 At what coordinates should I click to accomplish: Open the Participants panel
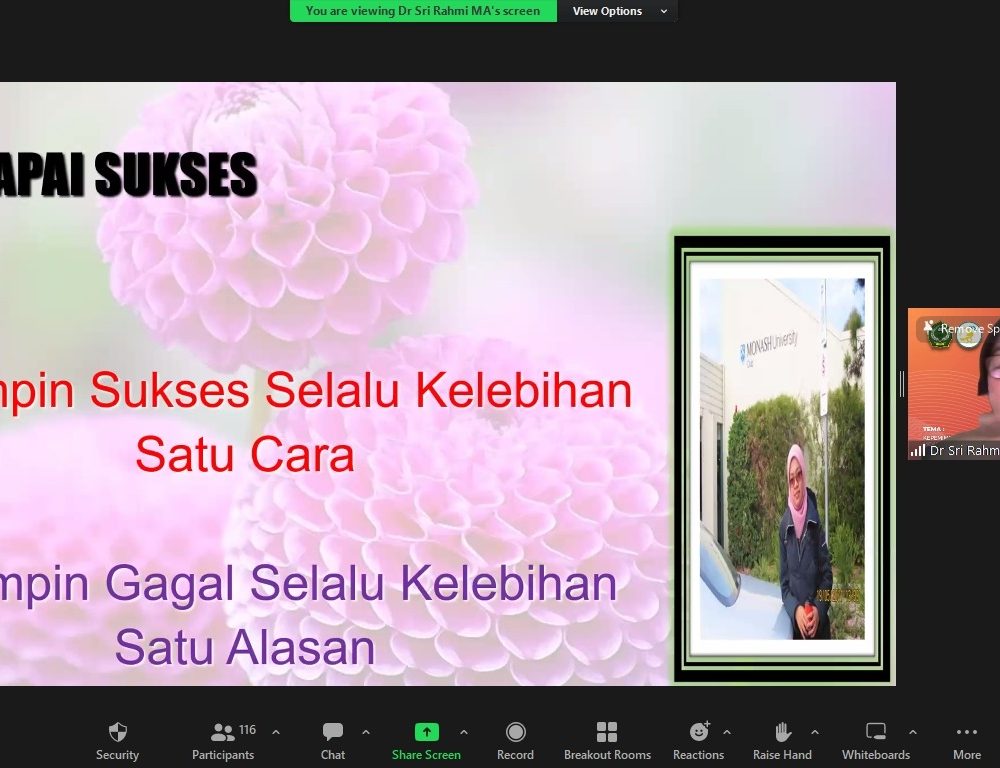click(223, 740)
